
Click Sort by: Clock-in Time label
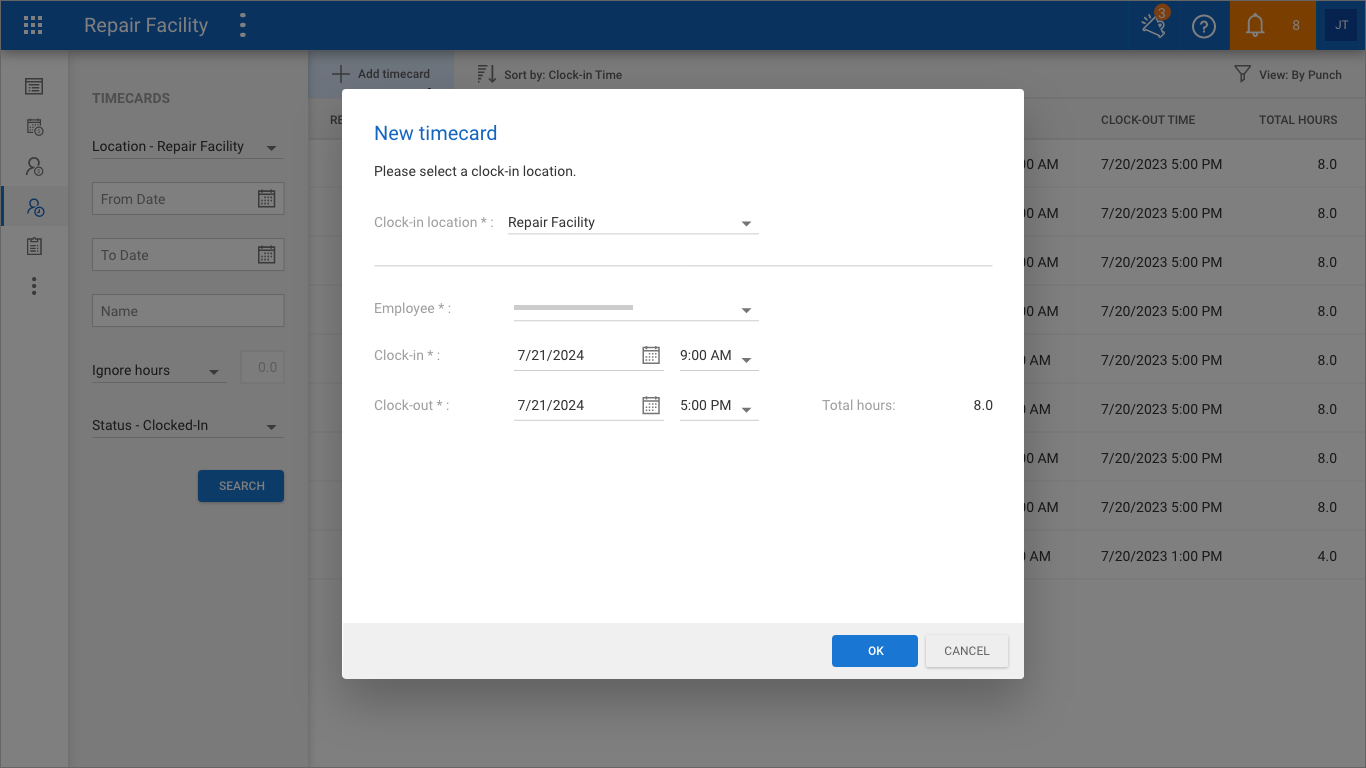click(563, 75)
